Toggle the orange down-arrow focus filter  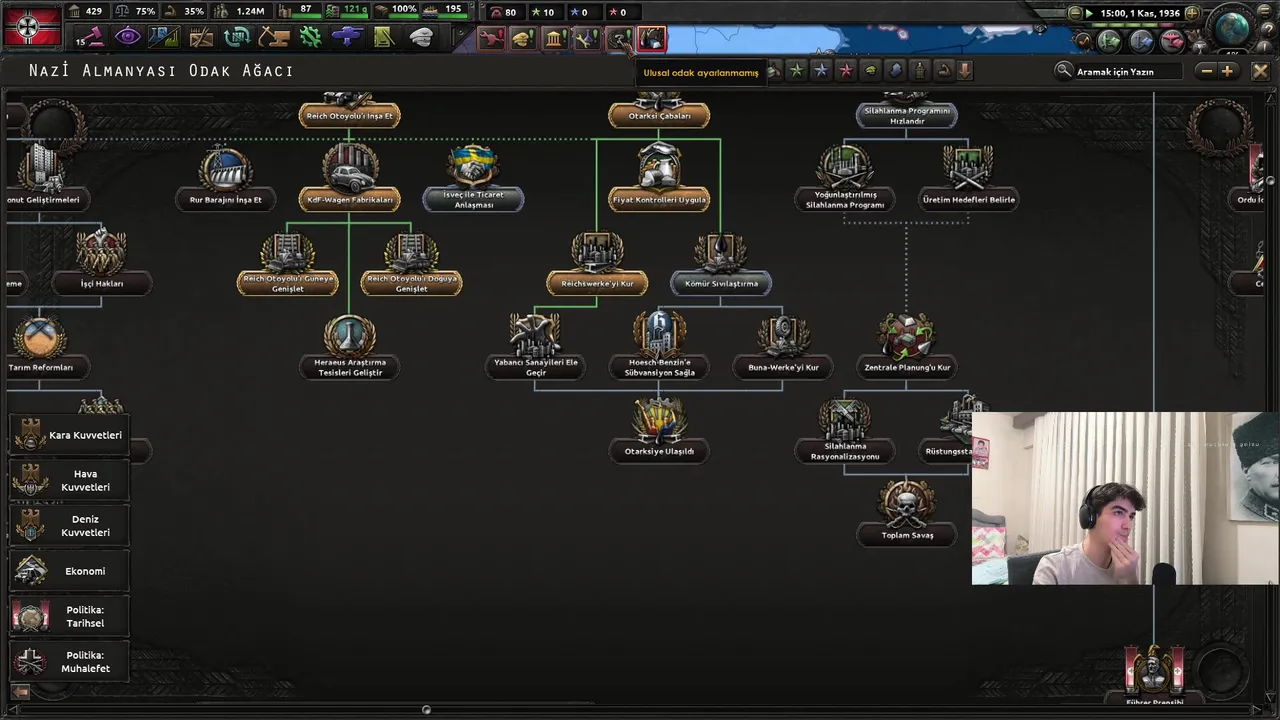tap(965, 70)
